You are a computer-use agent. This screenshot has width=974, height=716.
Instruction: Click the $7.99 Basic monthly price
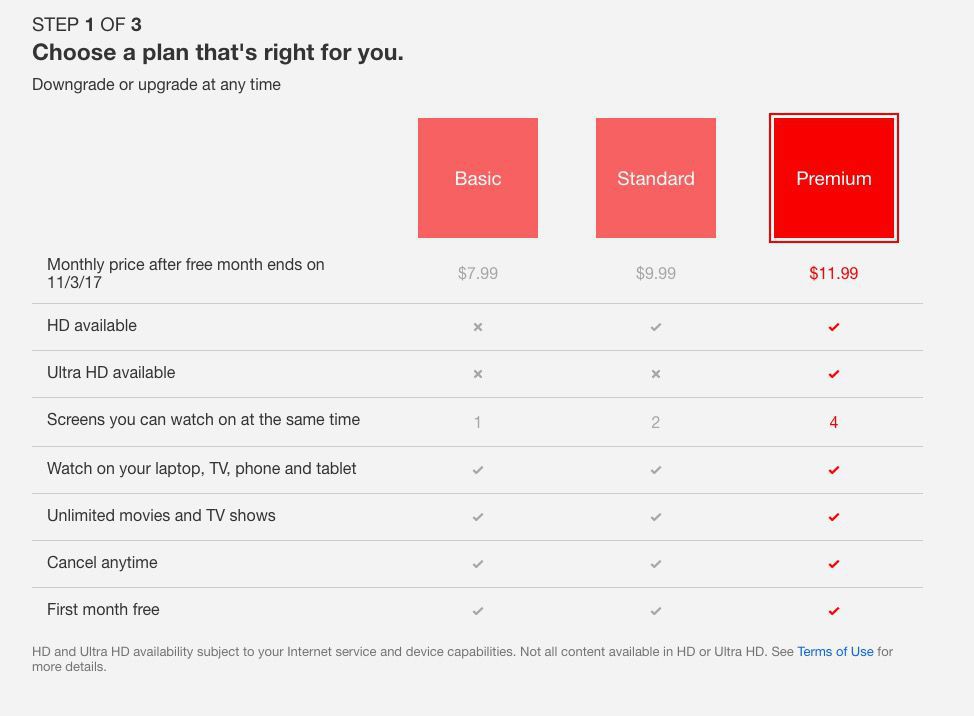tap(478, 272)
